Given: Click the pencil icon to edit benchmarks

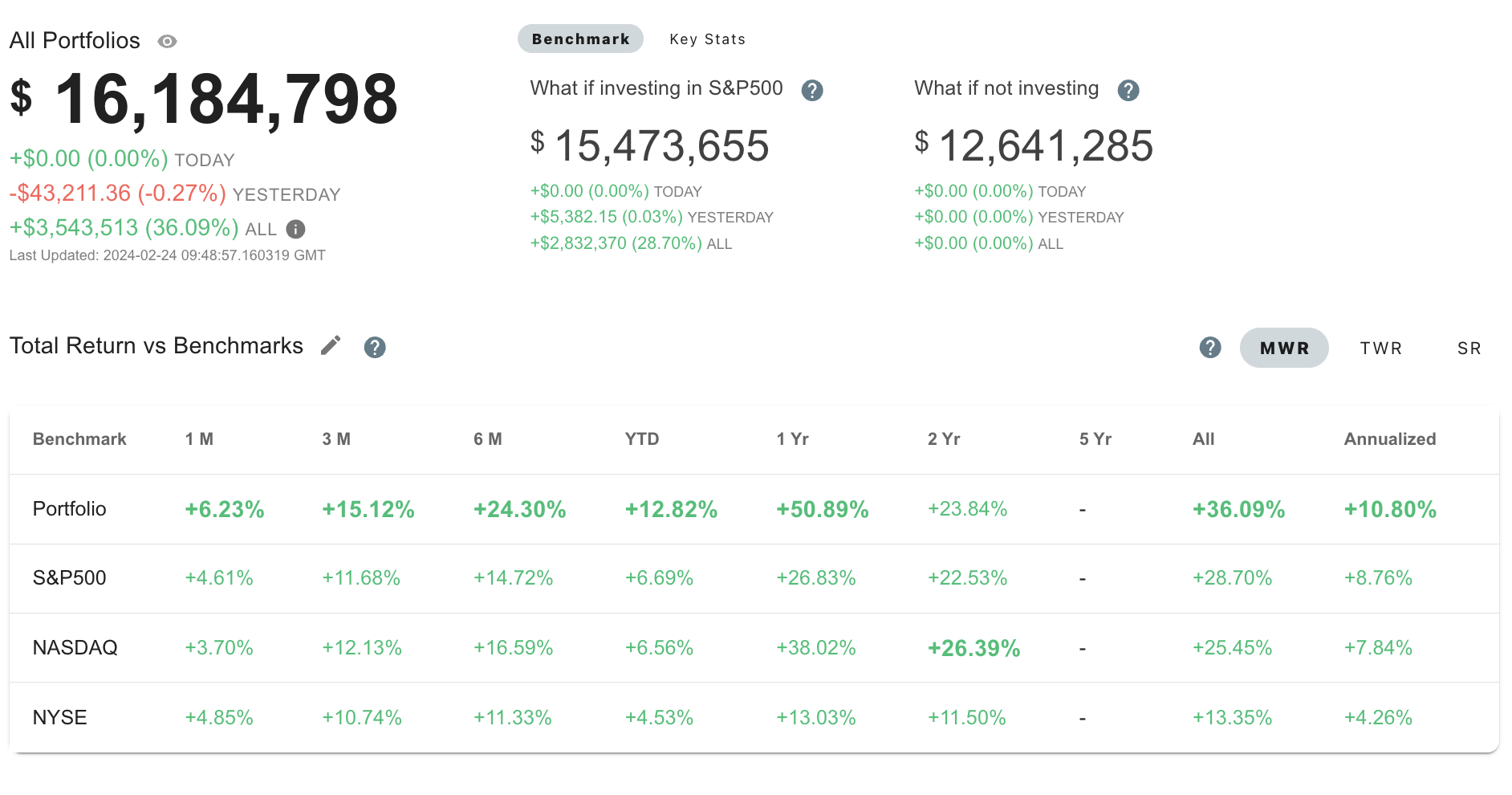Looking at the screenshot, I should tap(331, 345).
